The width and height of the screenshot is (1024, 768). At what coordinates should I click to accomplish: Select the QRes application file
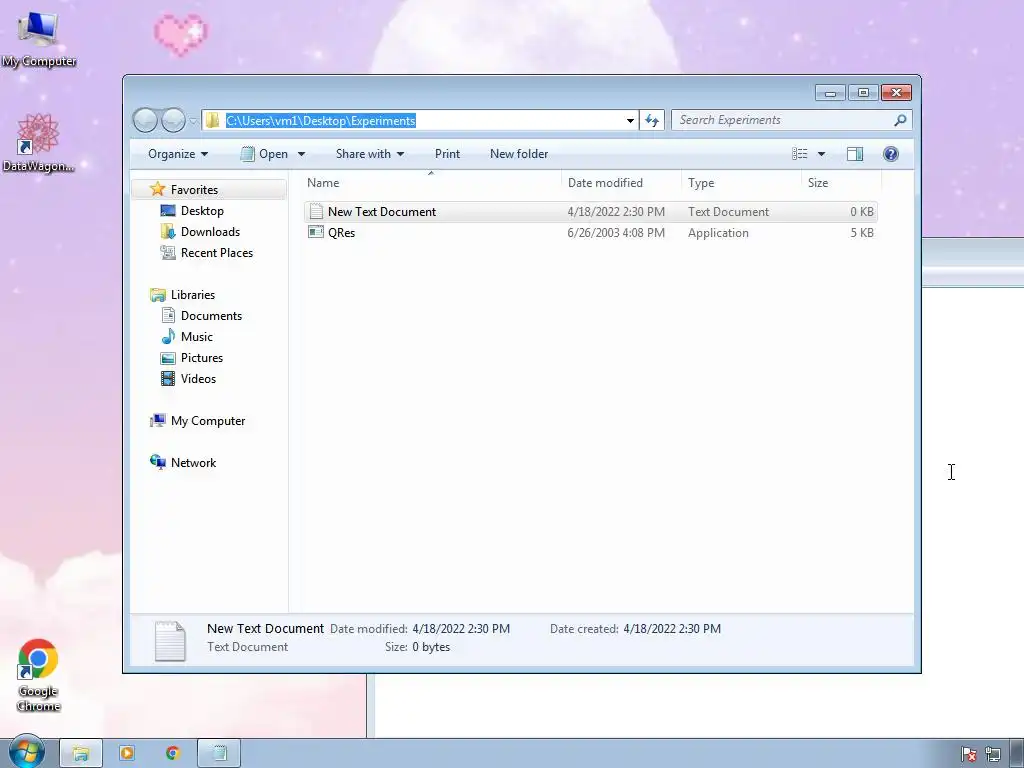[x=590, y=232]
